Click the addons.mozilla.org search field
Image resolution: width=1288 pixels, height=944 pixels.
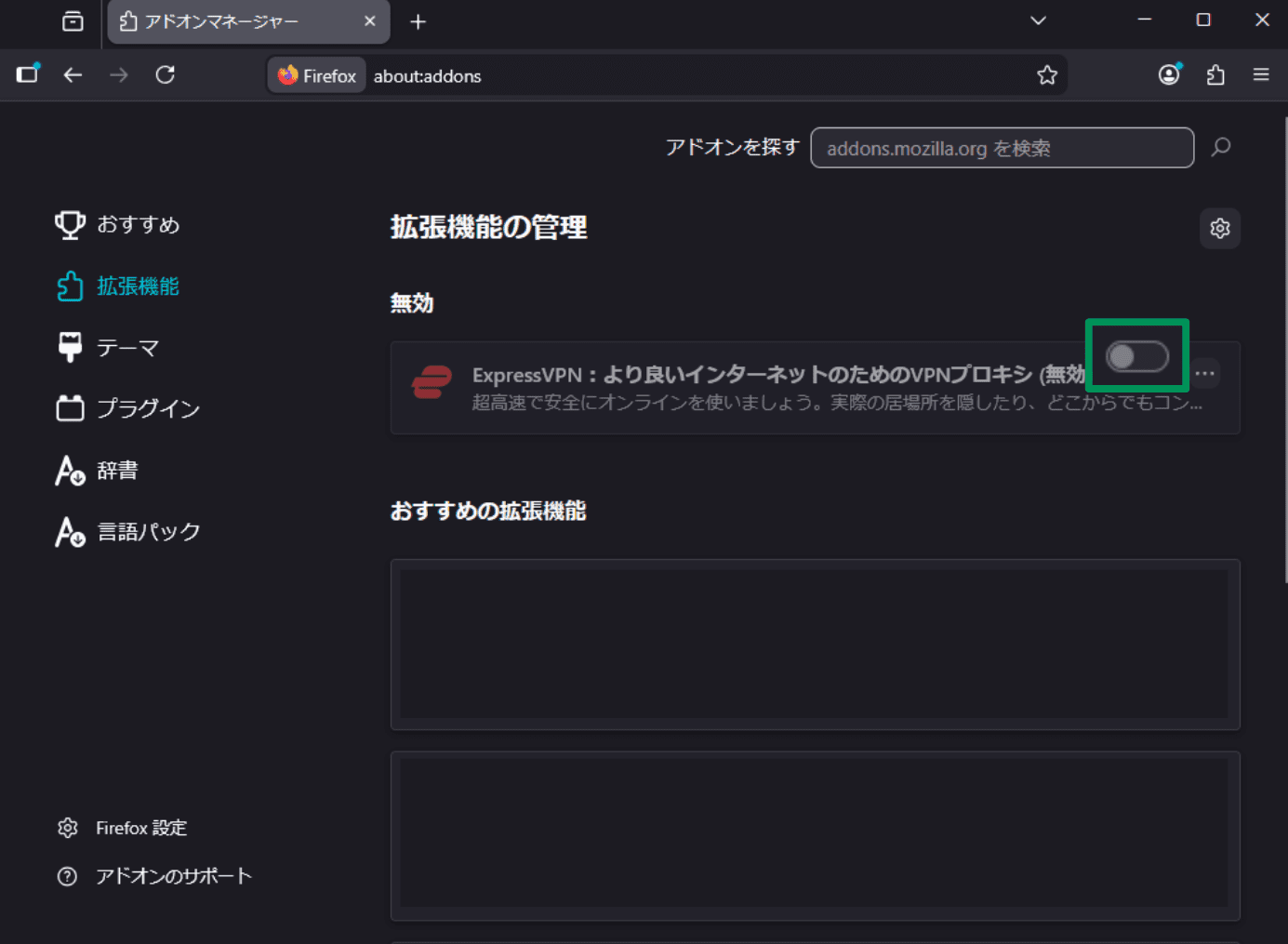(x=1002, y=147)
